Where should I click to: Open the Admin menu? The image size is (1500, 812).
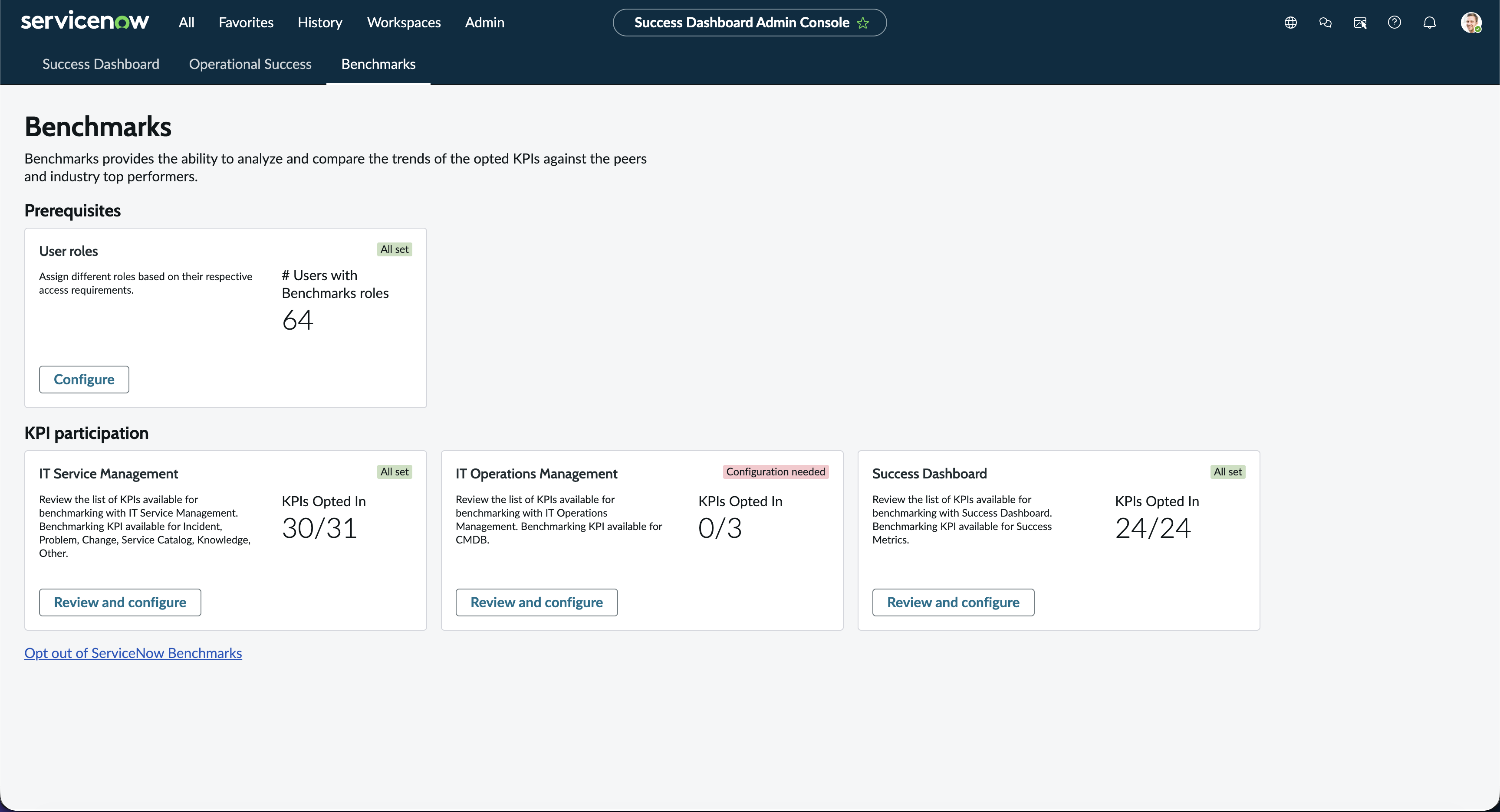tap(484, 23)
